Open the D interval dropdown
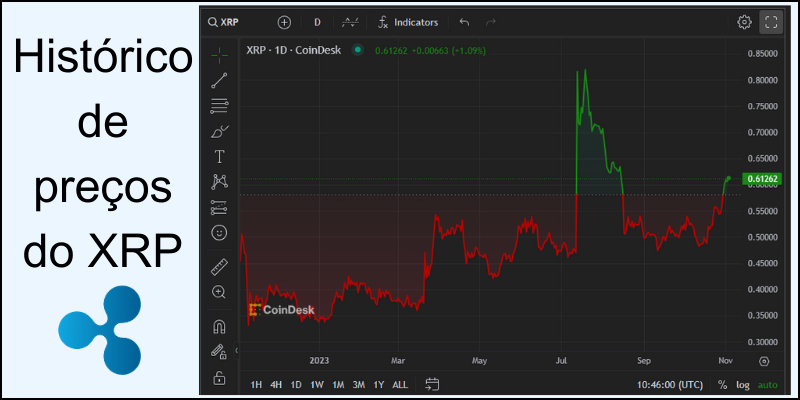Screen dimensions: 800x400 pos(317,22)
